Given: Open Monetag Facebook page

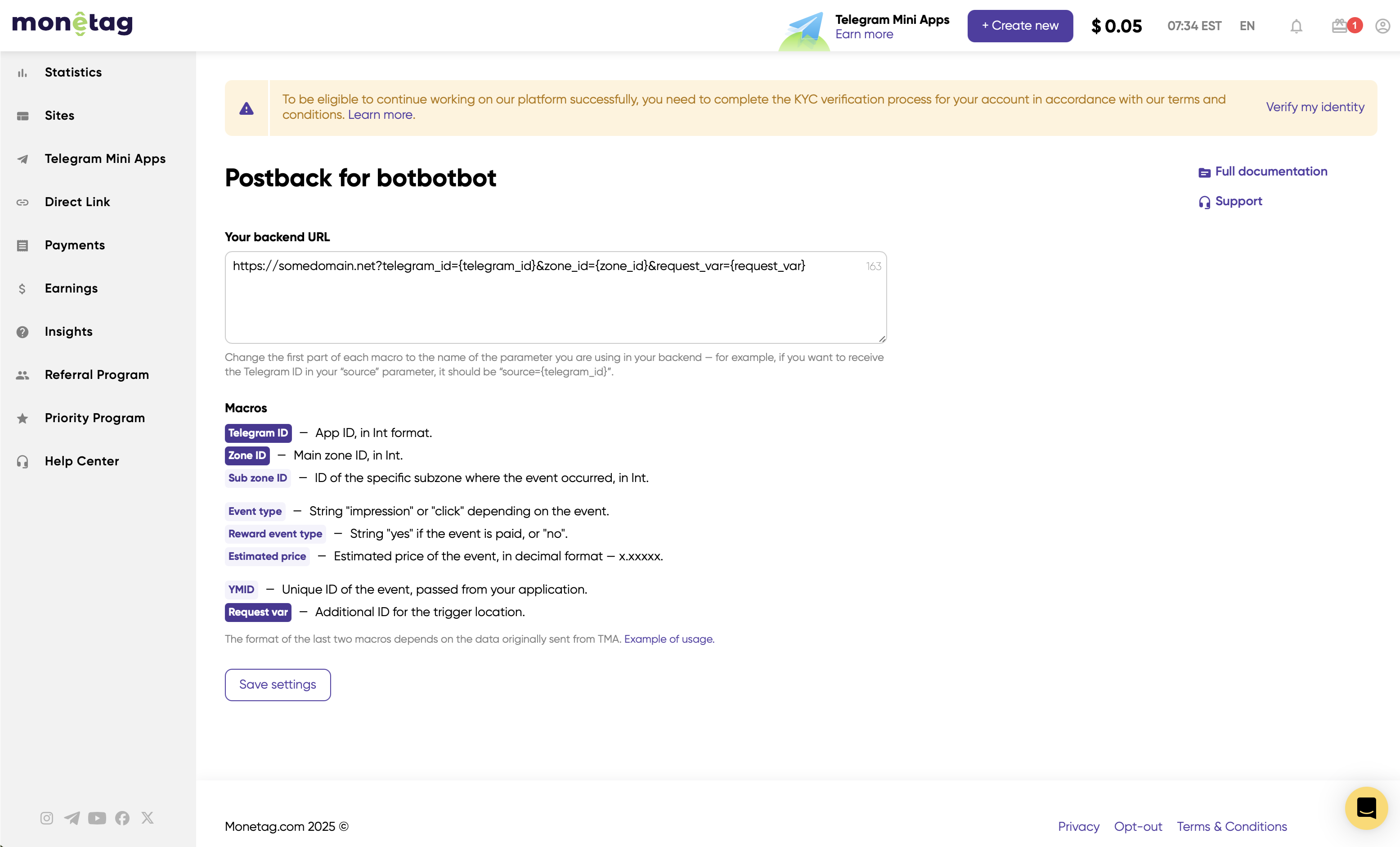Looking at the screenshot, I should point(122,817).
